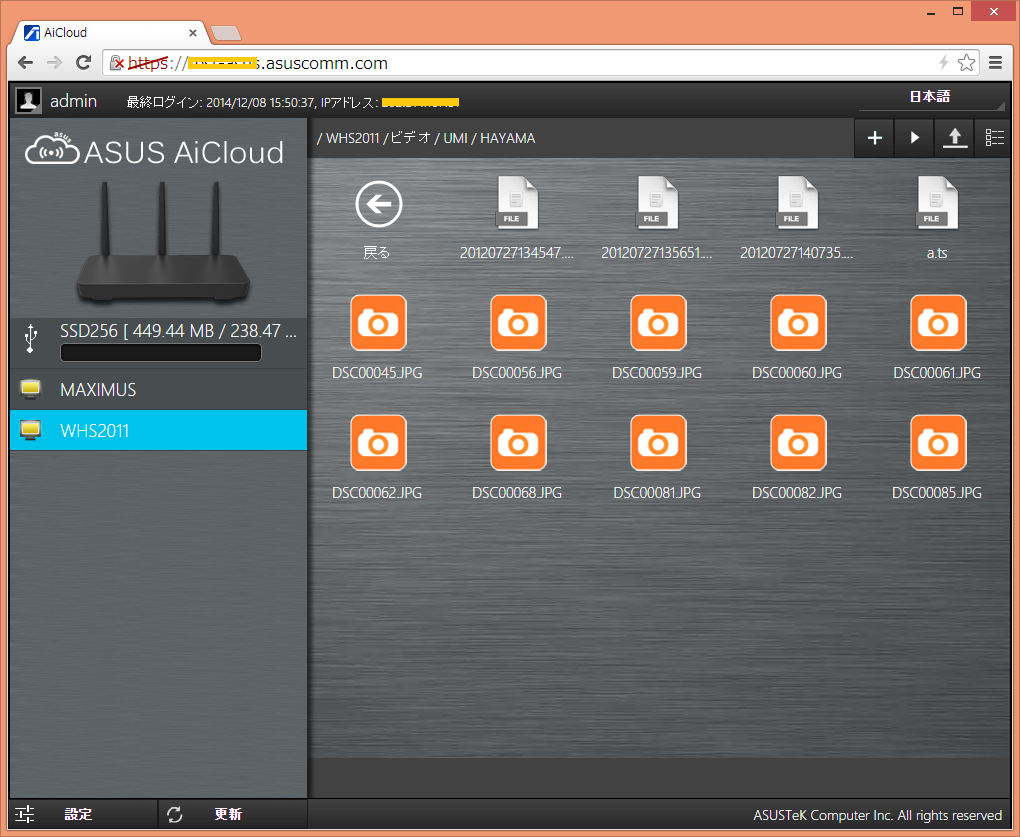Image resolution: width=1020 pixels, height=837 pixels.
Task: Select the WHS2011 network computer
Action: tap(159, 430)
